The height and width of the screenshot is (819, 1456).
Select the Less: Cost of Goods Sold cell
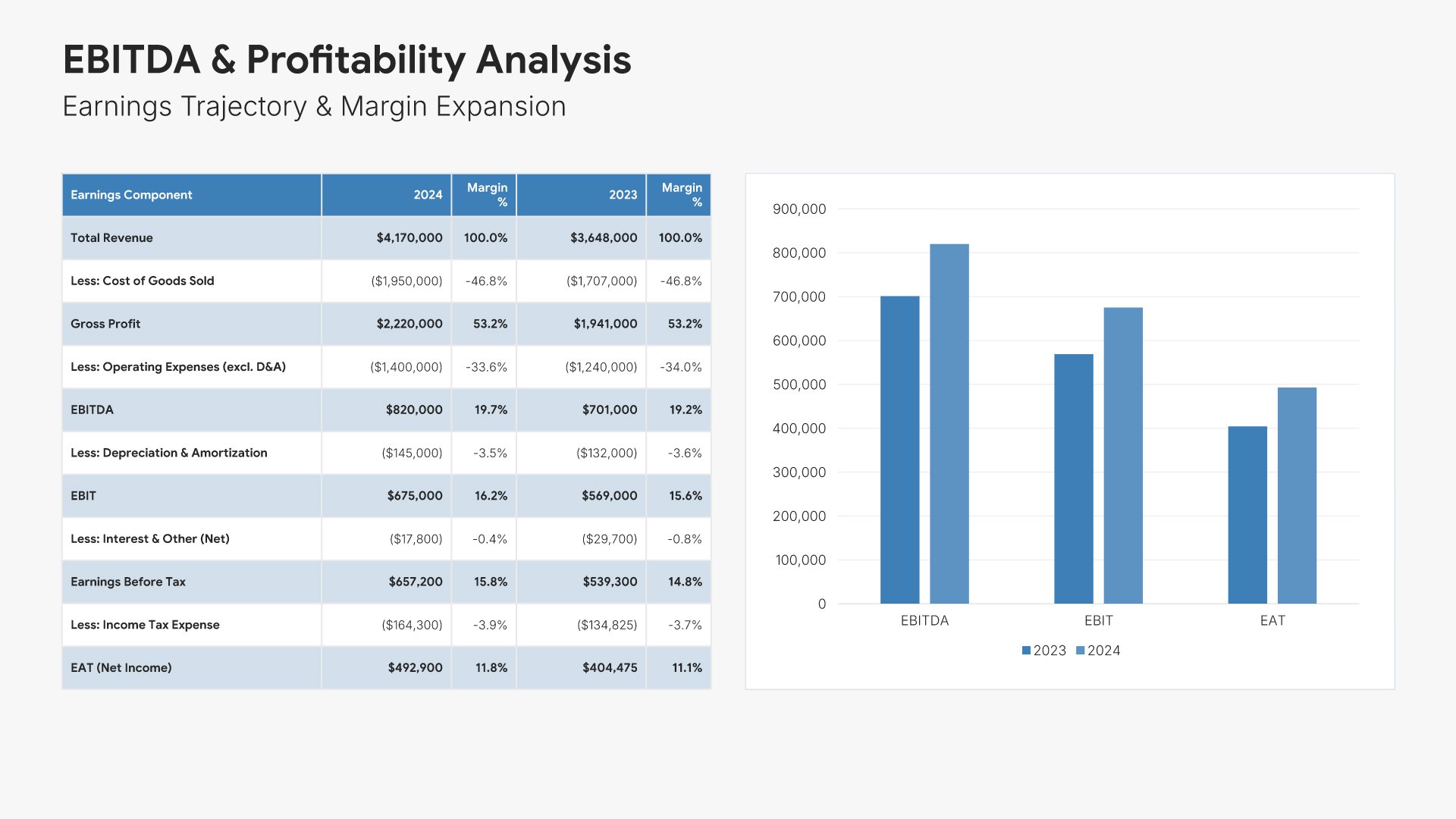click(x=143, y=281)
